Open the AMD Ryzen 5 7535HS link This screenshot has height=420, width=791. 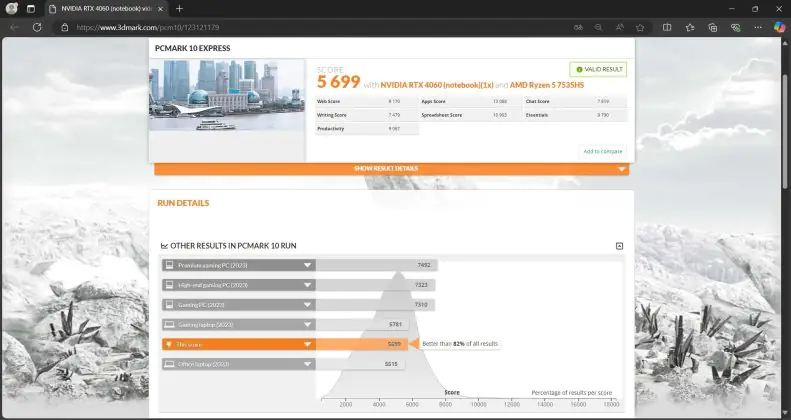tap(547, 85)
